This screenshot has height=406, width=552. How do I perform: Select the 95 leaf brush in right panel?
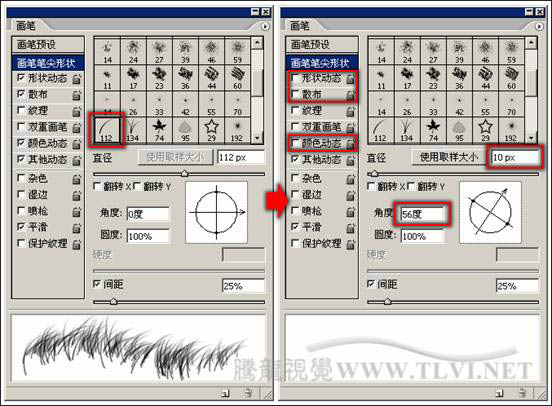[459, 130]
